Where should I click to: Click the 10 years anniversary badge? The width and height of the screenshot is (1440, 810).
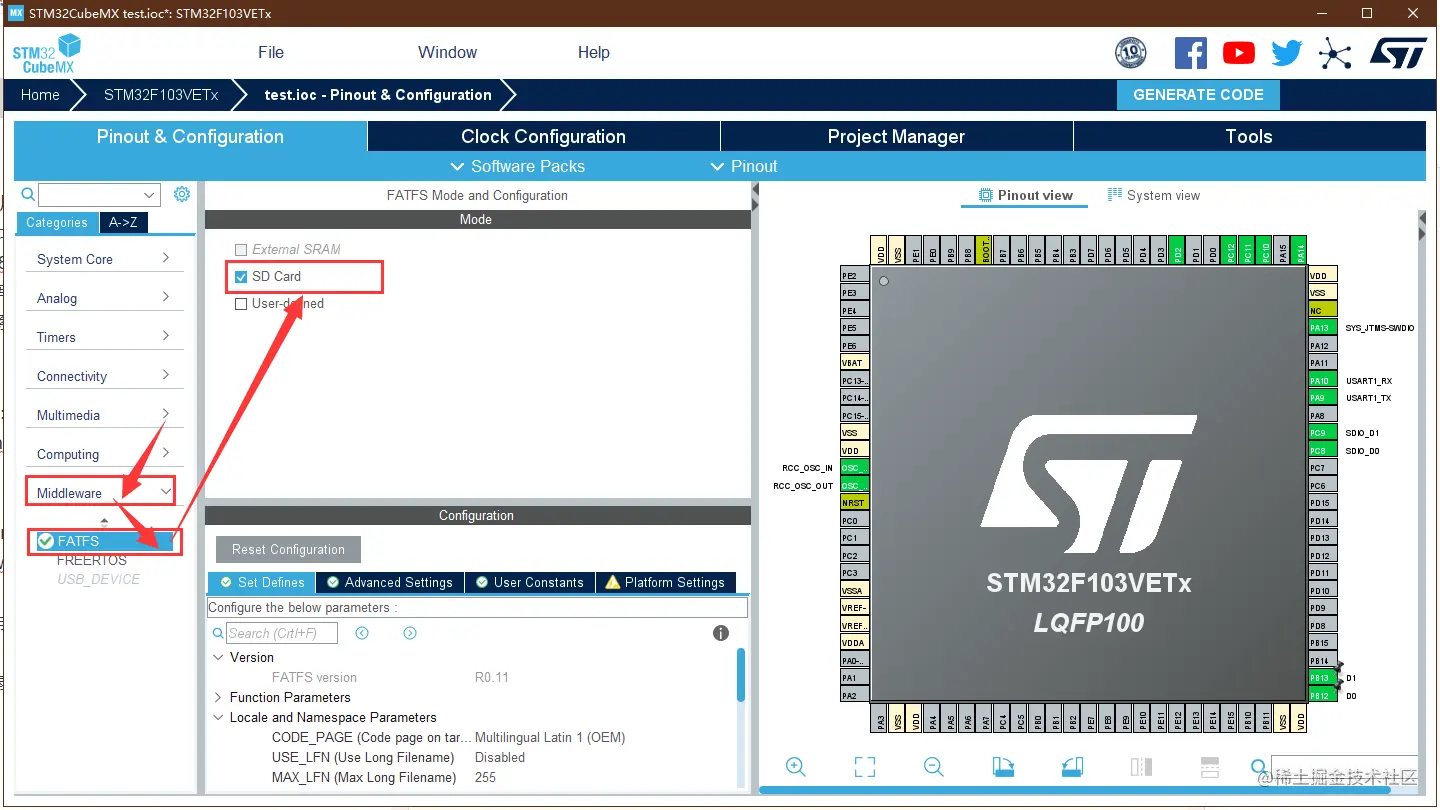click(1131, 53)
